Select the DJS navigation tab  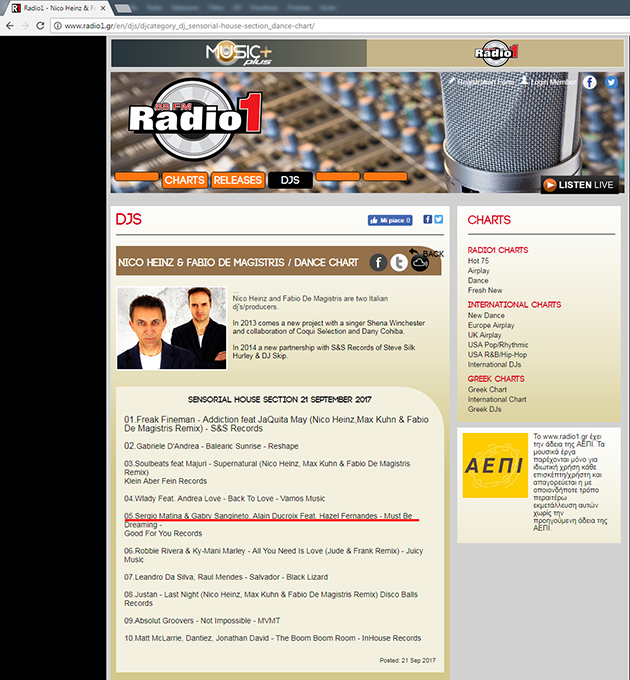click(x=290, y=180)
